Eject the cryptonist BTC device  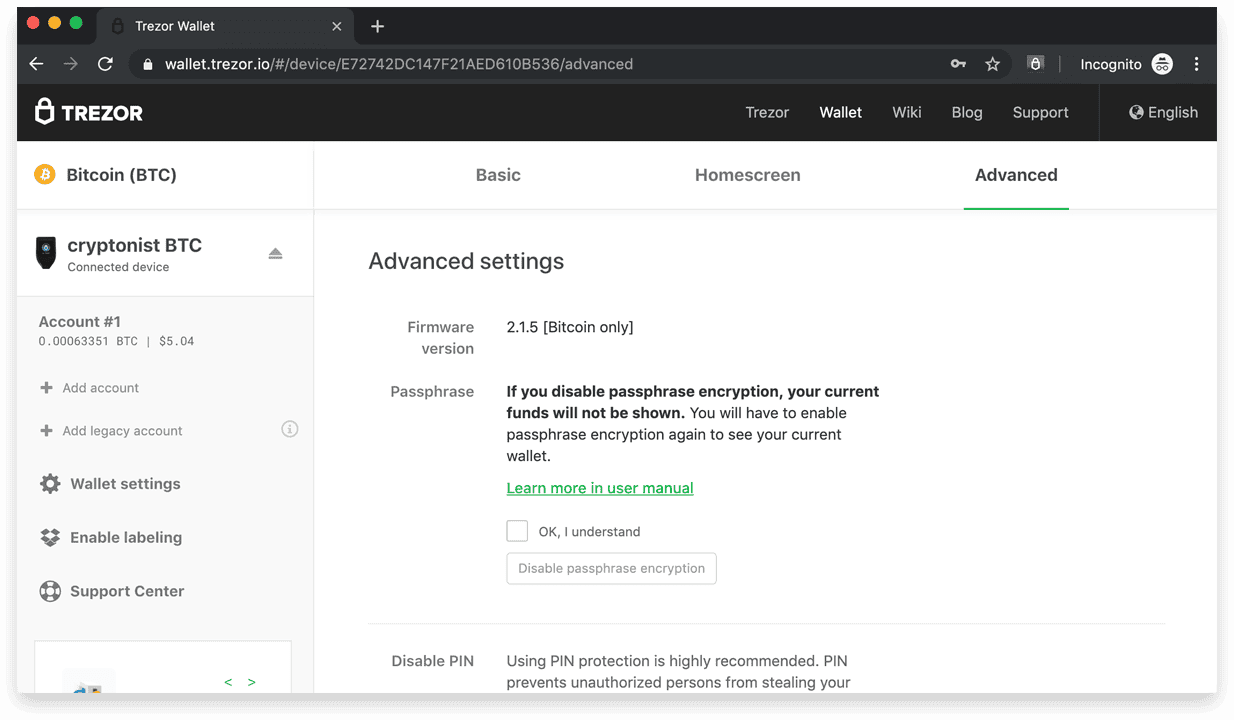pyautogui.click(x=275, y=254)
